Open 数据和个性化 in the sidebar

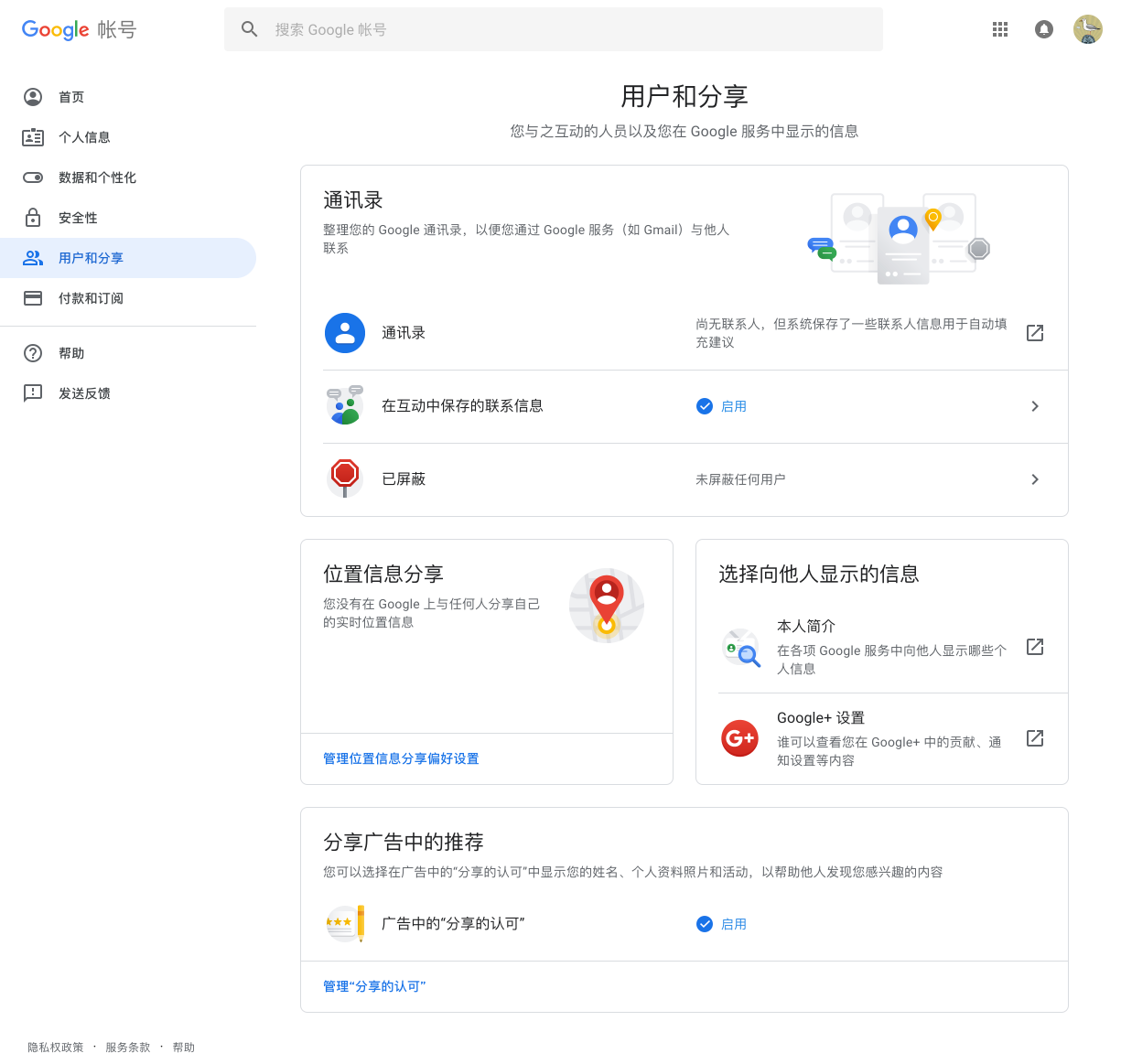point(128,177)
